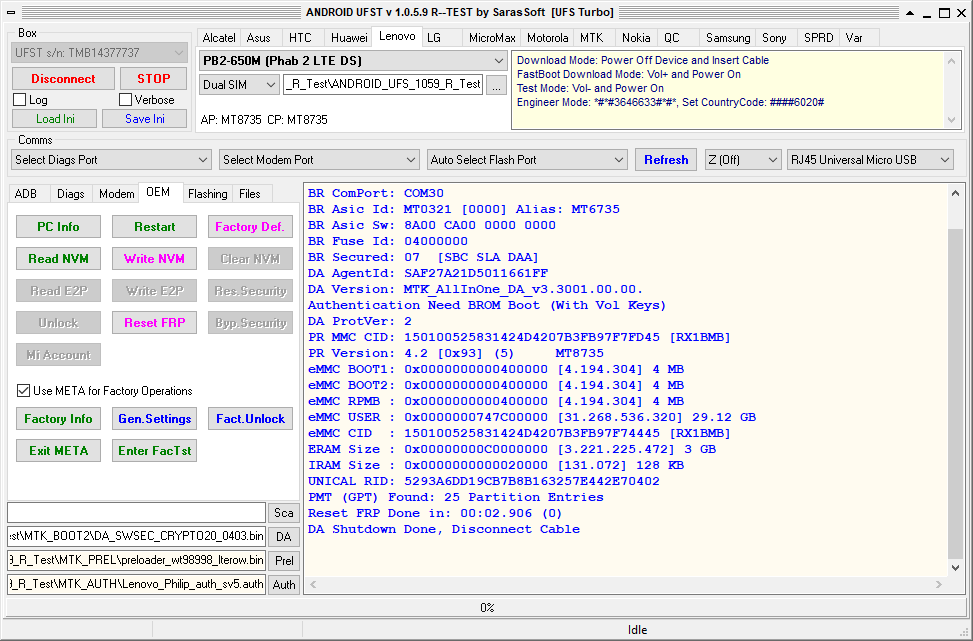Click the log horizontal scroll-left arrow
973x641 pixels.
click(313, 585)
